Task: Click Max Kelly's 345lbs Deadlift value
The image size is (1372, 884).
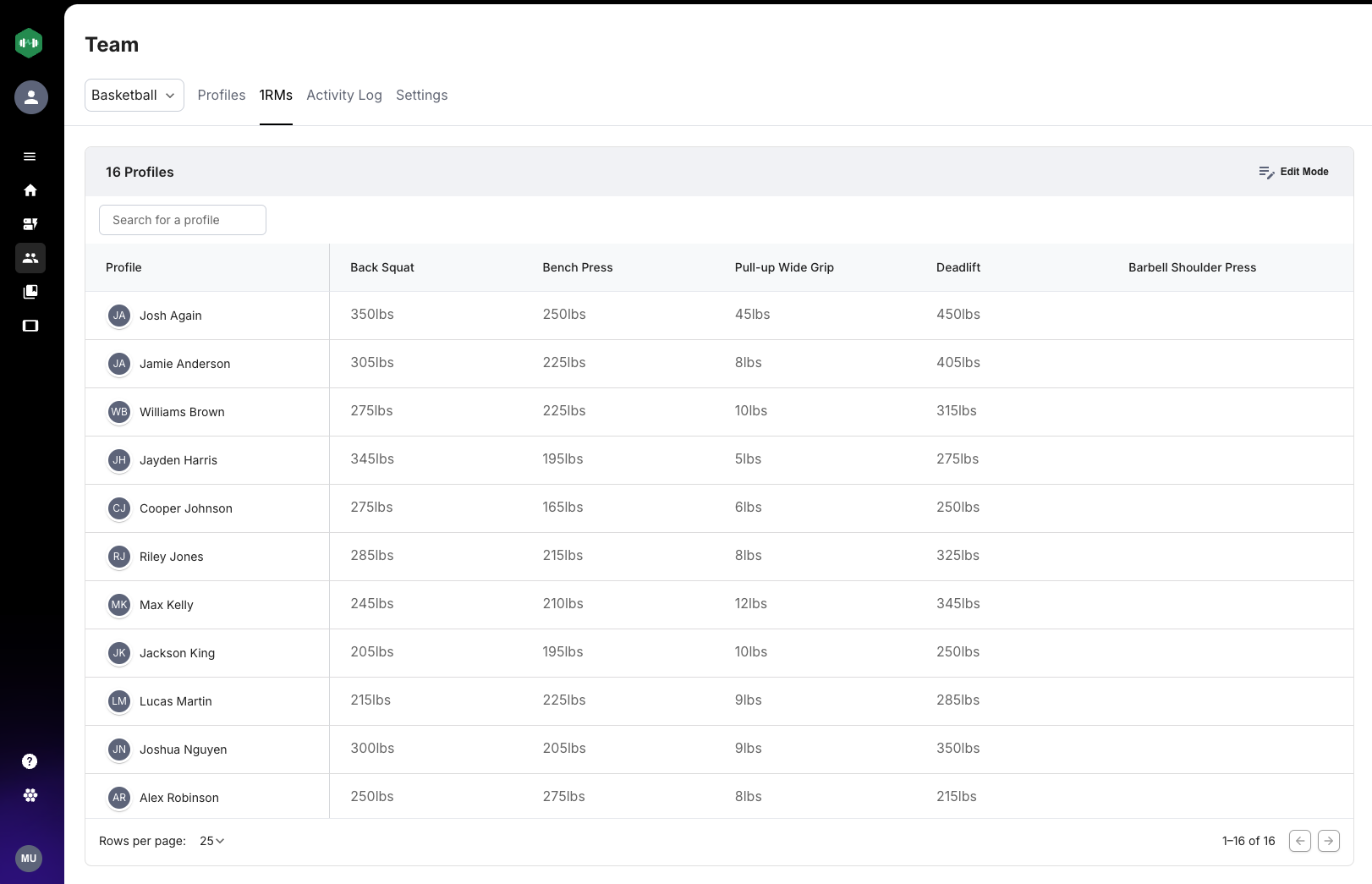Action: (958, 604)
